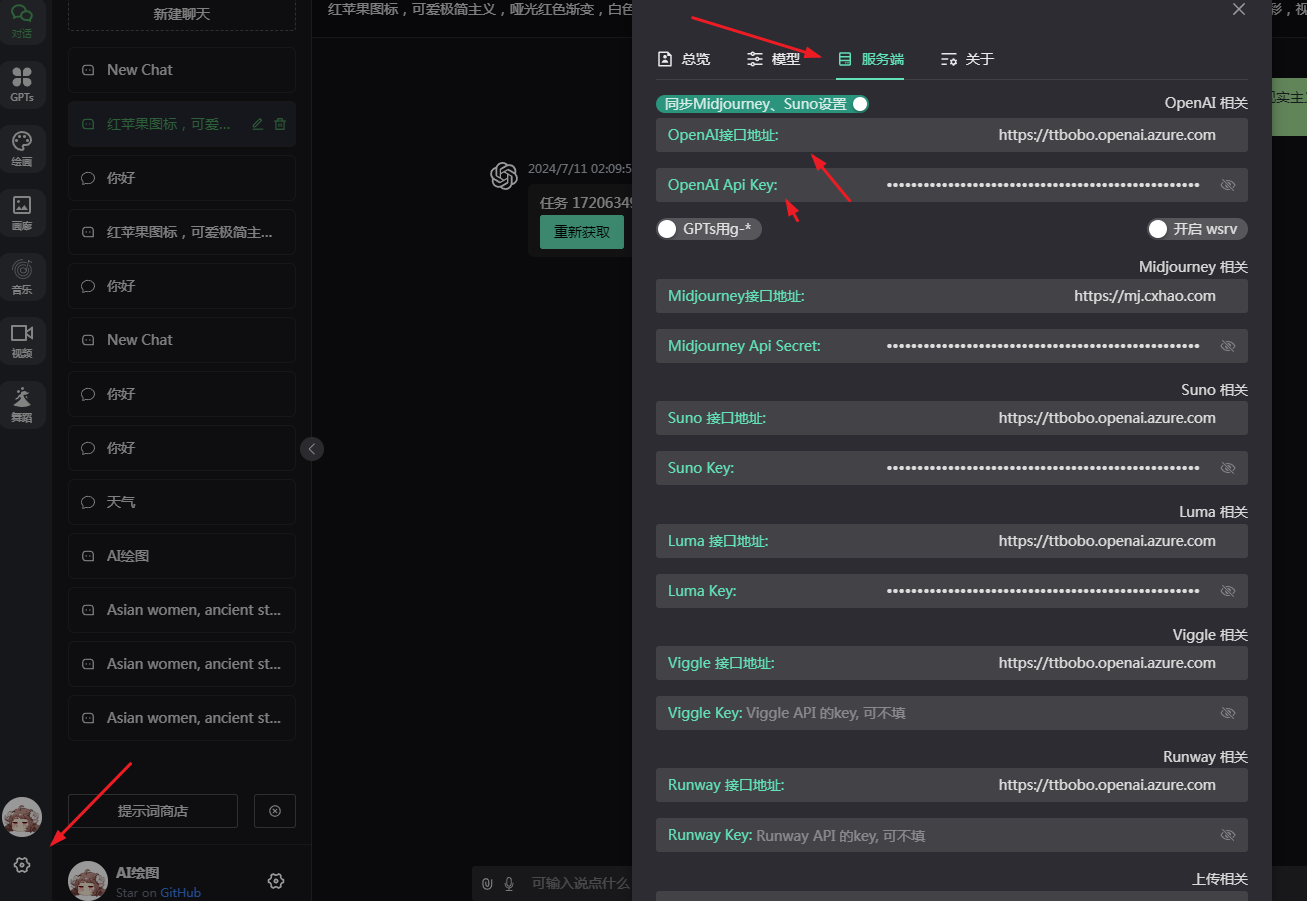The image size is (1307, 901).
Task: Click the user avatar above the sidebar gear
Action: click(22, 818)
